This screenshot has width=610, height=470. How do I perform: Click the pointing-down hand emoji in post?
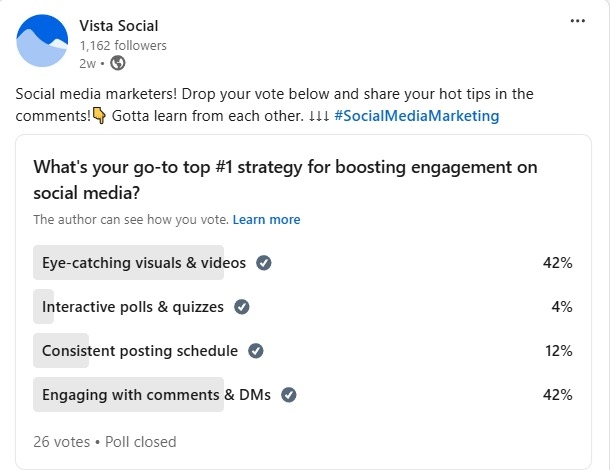(99, 116)
